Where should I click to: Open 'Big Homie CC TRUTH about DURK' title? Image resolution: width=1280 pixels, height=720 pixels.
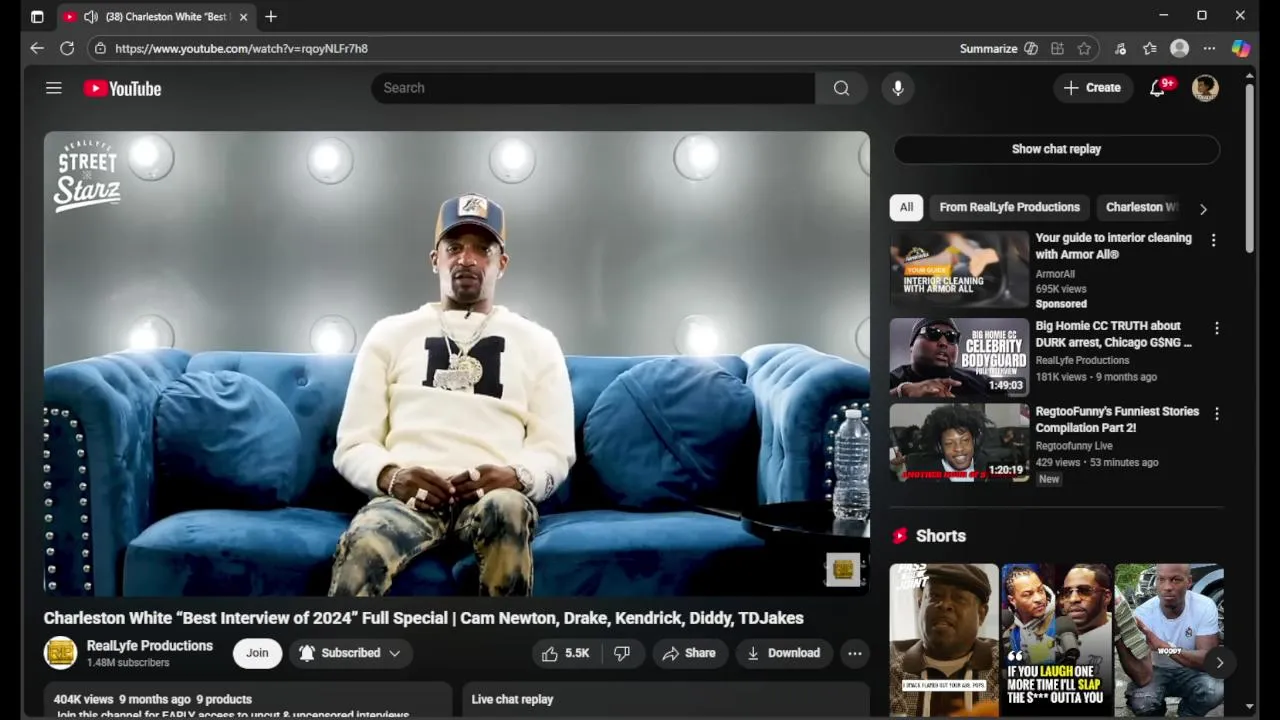(x=1113, y=334)
